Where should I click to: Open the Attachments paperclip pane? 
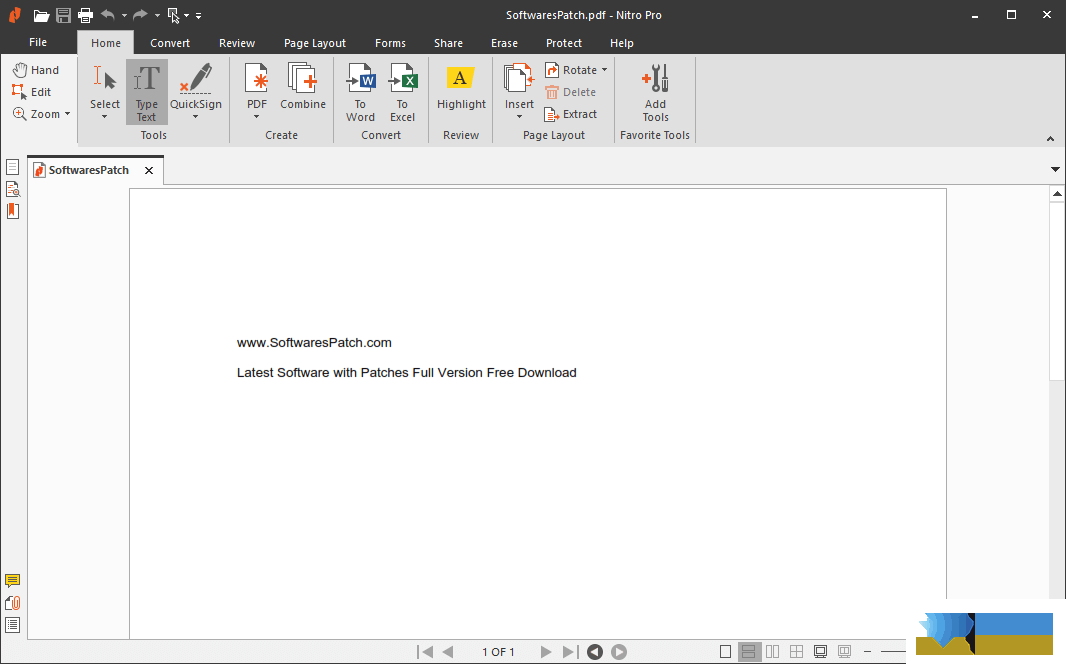[x=12, y=603]
